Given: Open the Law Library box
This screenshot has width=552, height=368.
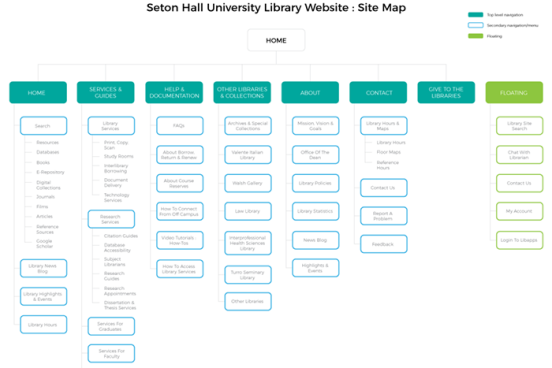Looking at the screenshot, I should point(248,211).
